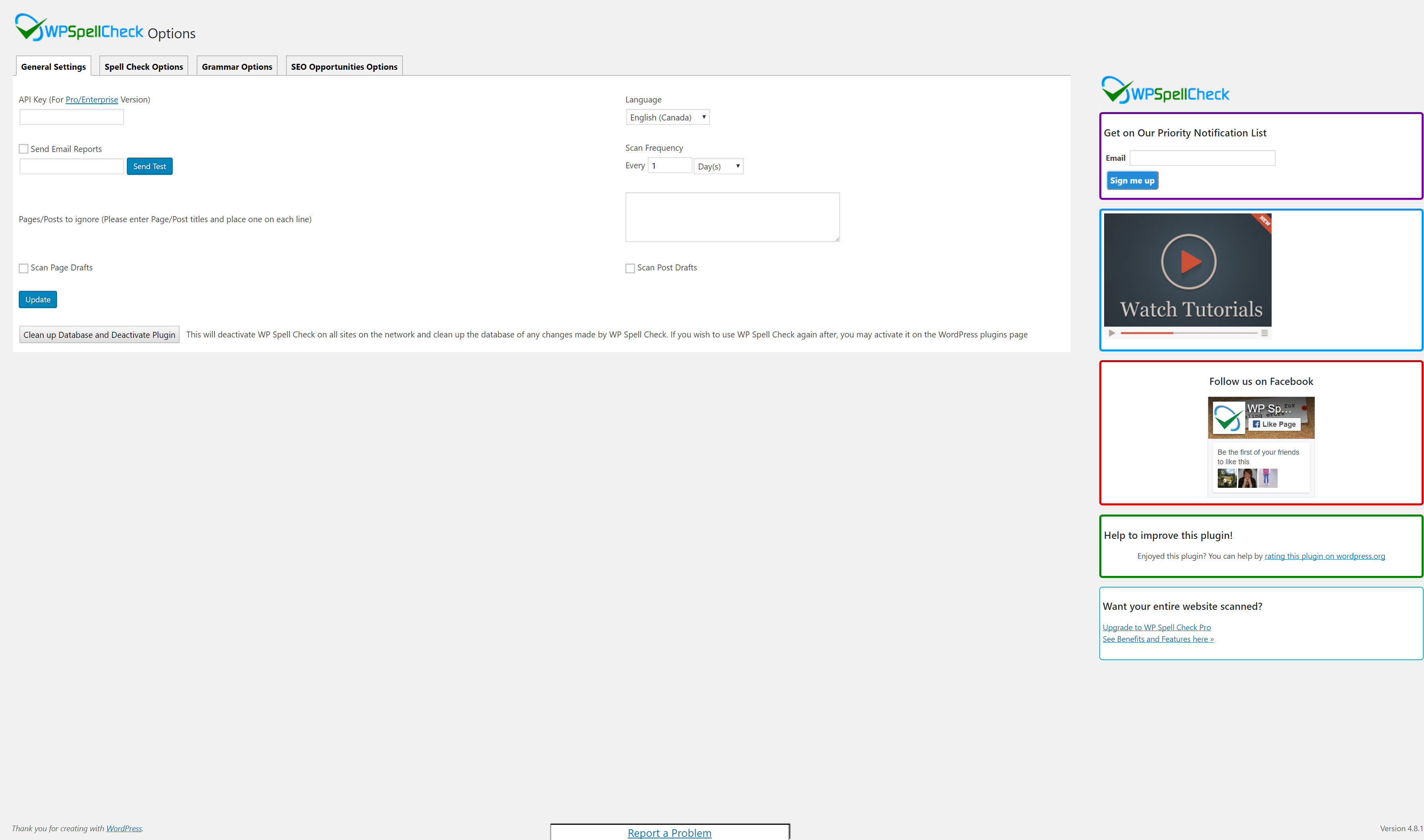This screenshot has width=1424, height=840.
Task: Click the WPSpellCheck logo in the page header
Action: click(x=79, y=28)
